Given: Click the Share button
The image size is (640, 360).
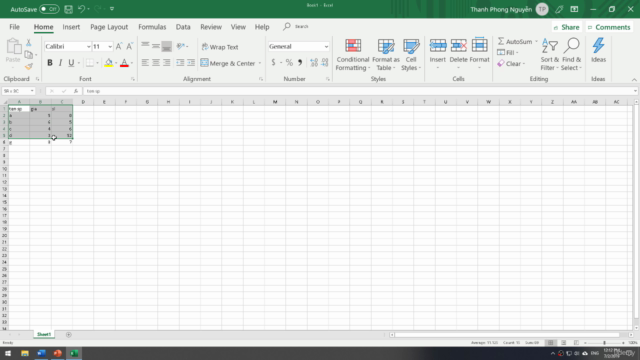Looking at the screenshot, I should pyautogui.click(x=566, y=27).
